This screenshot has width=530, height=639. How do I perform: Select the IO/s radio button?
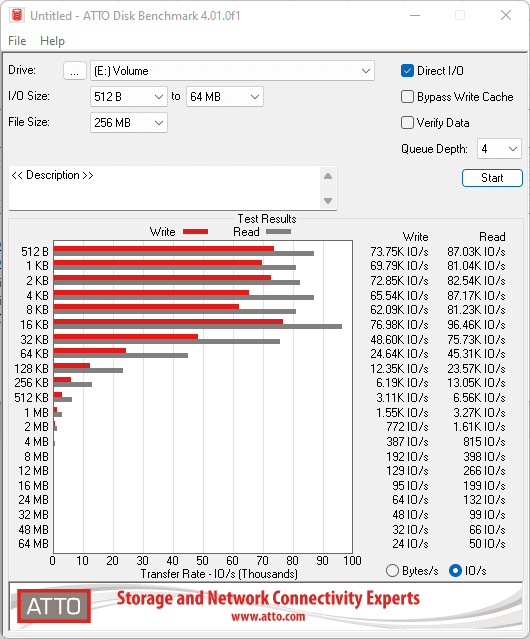pos(455,571)
